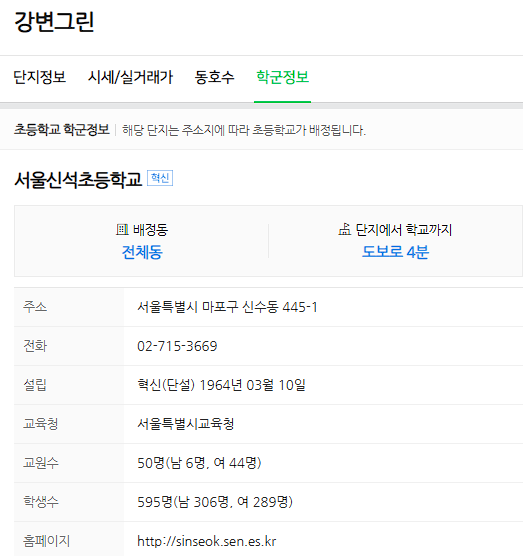This screenshot has width=523, height=556.
Task: Click the student count 595명(남 306명, 여 289명)
Action: 215,502
